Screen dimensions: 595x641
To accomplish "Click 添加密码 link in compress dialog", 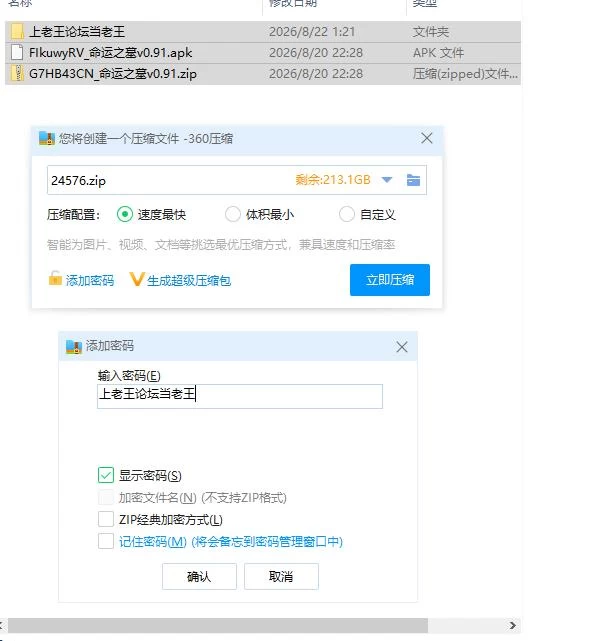I will tap(90, 280).
